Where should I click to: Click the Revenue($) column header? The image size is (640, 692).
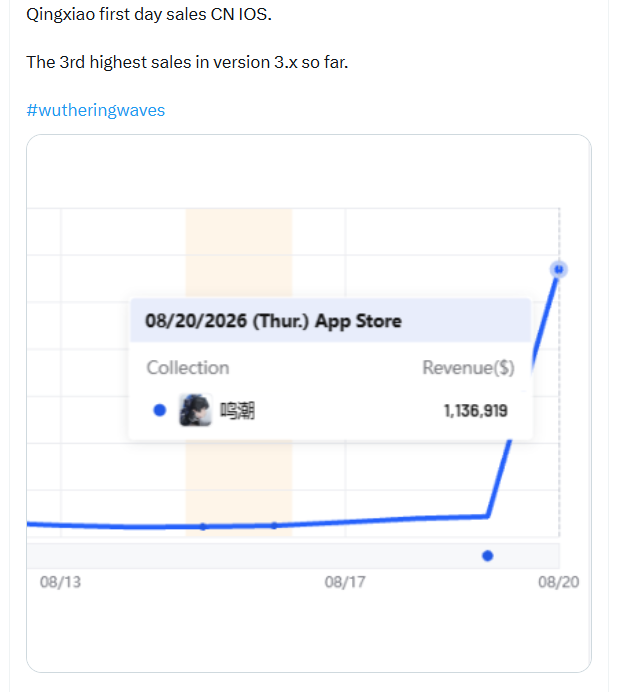point(468,368)
